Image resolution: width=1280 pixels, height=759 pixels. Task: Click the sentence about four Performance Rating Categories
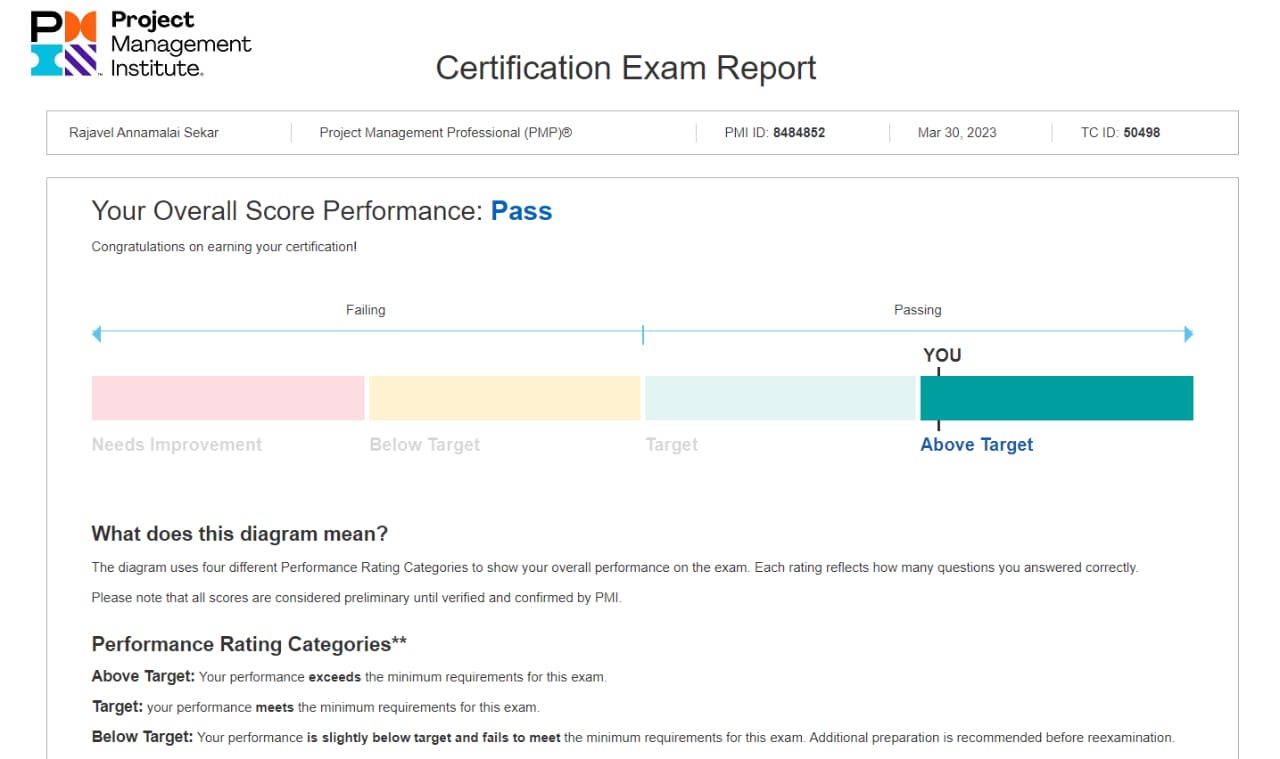point(615,568)
